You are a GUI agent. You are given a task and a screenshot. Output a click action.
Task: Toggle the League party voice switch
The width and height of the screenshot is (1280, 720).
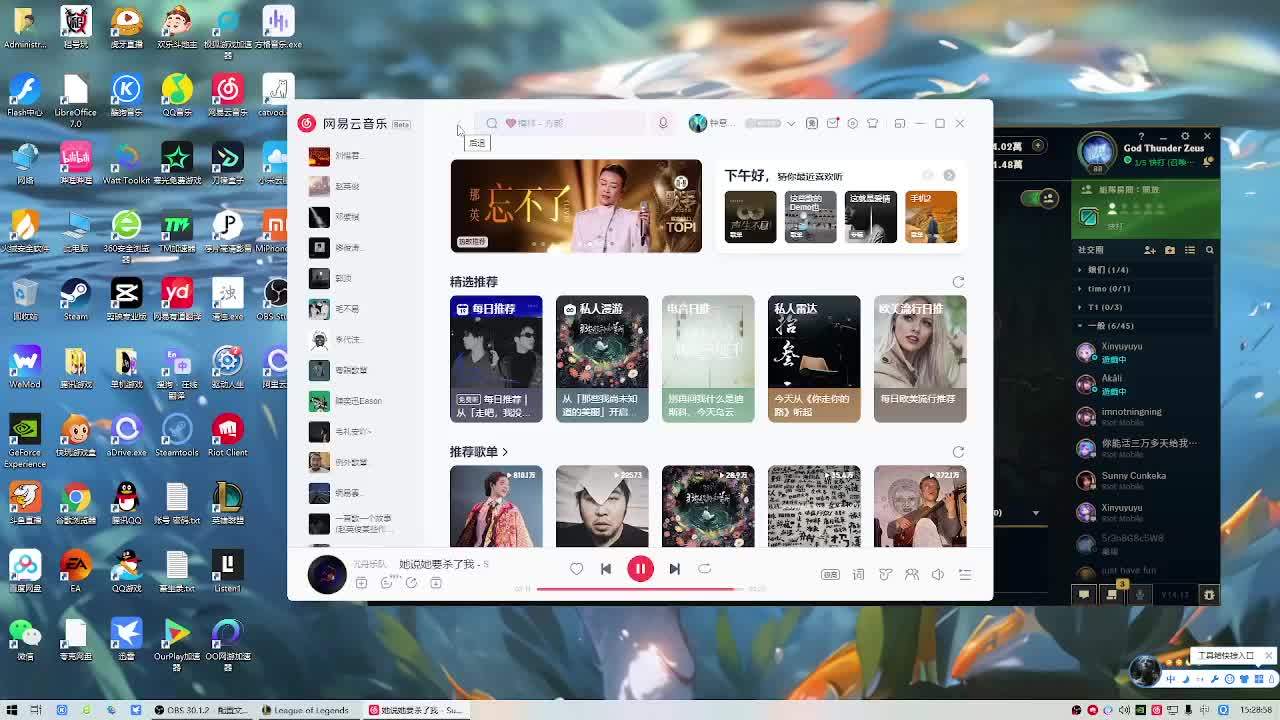[x=1041, y=198]
